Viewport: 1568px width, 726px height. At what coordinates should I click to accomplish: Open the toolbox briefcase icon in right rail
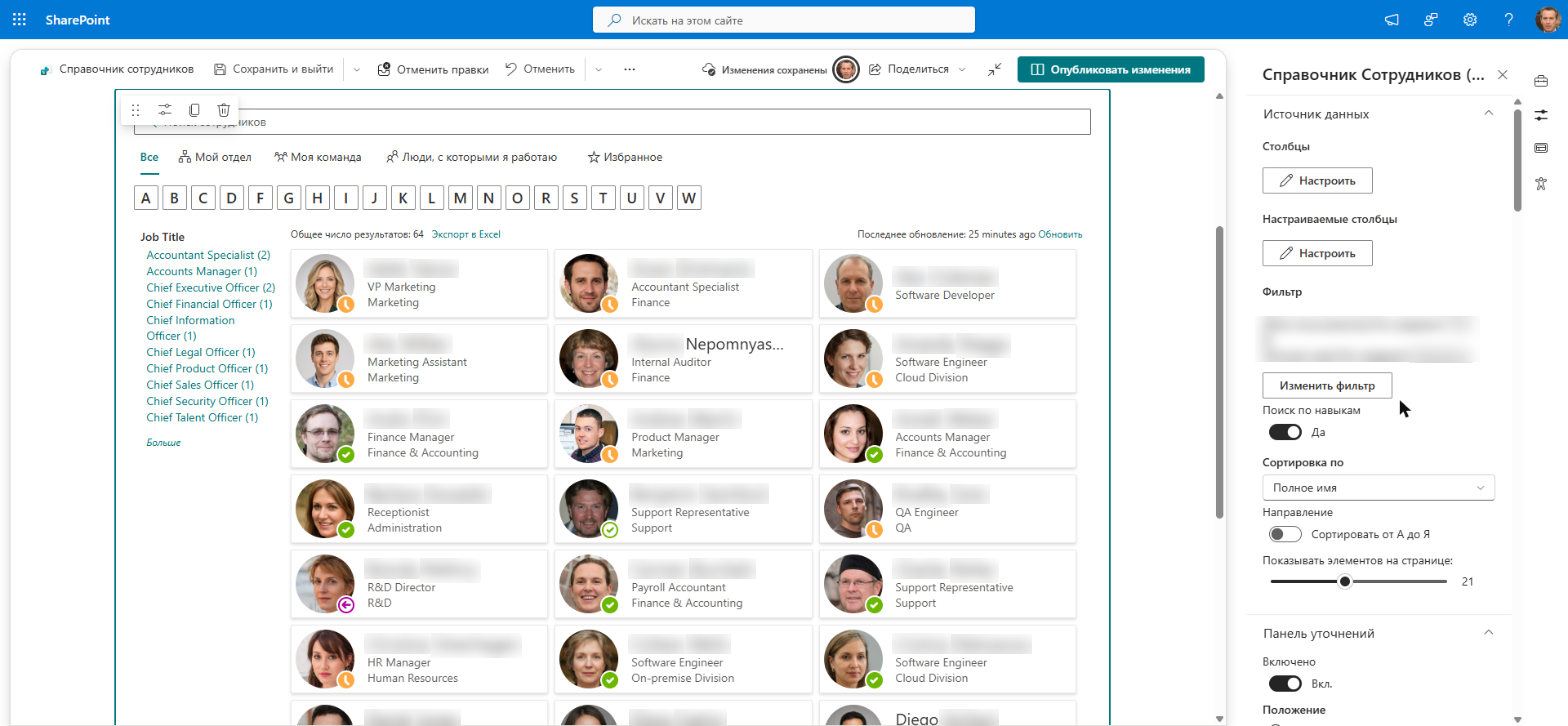pyautogui.click(x=1541, y=81)
